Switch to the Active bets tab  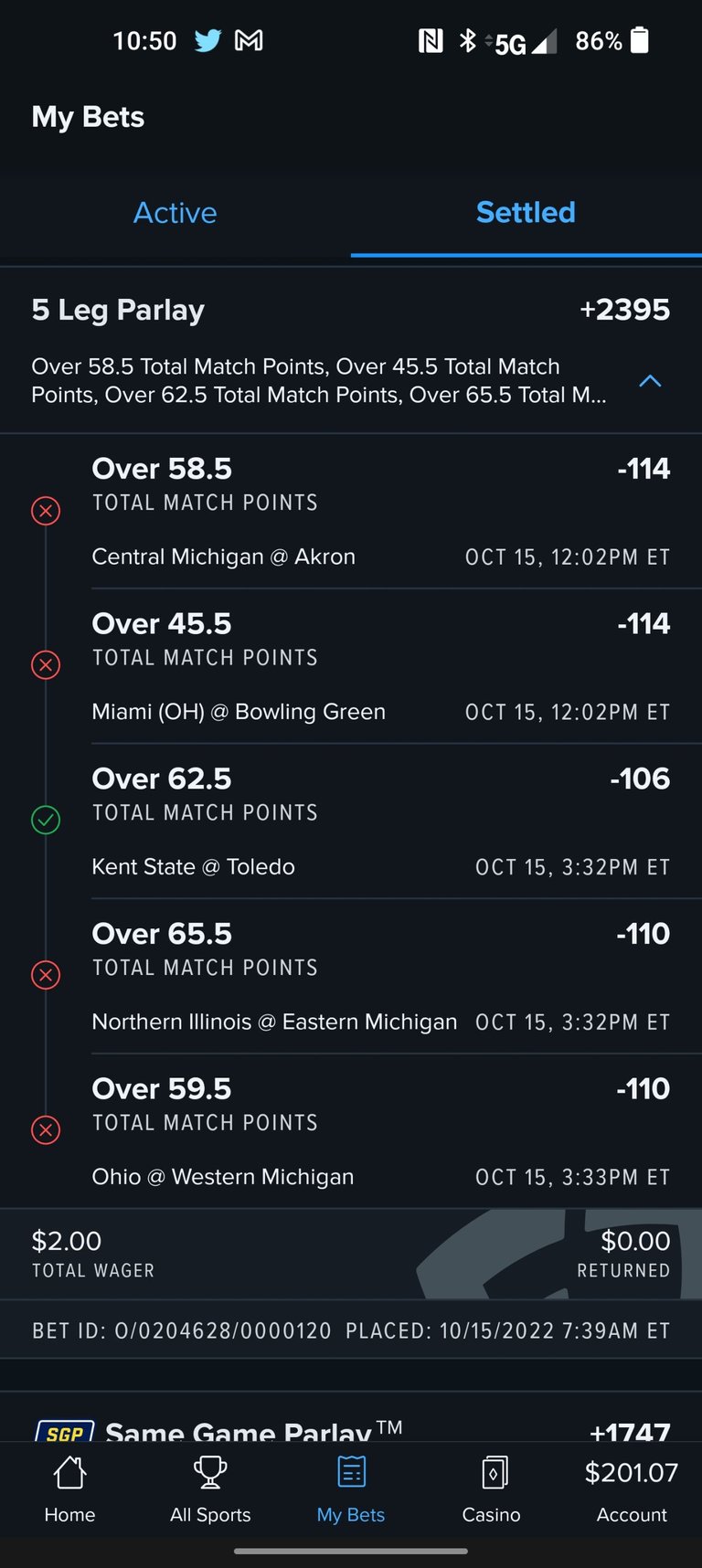(x=175, y=213)
